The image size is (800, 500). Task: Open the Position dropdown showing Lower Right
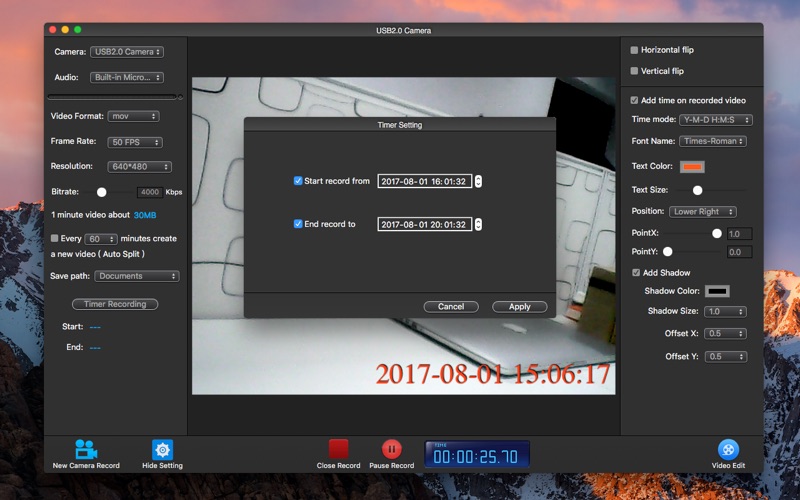[x=703, y=212]
